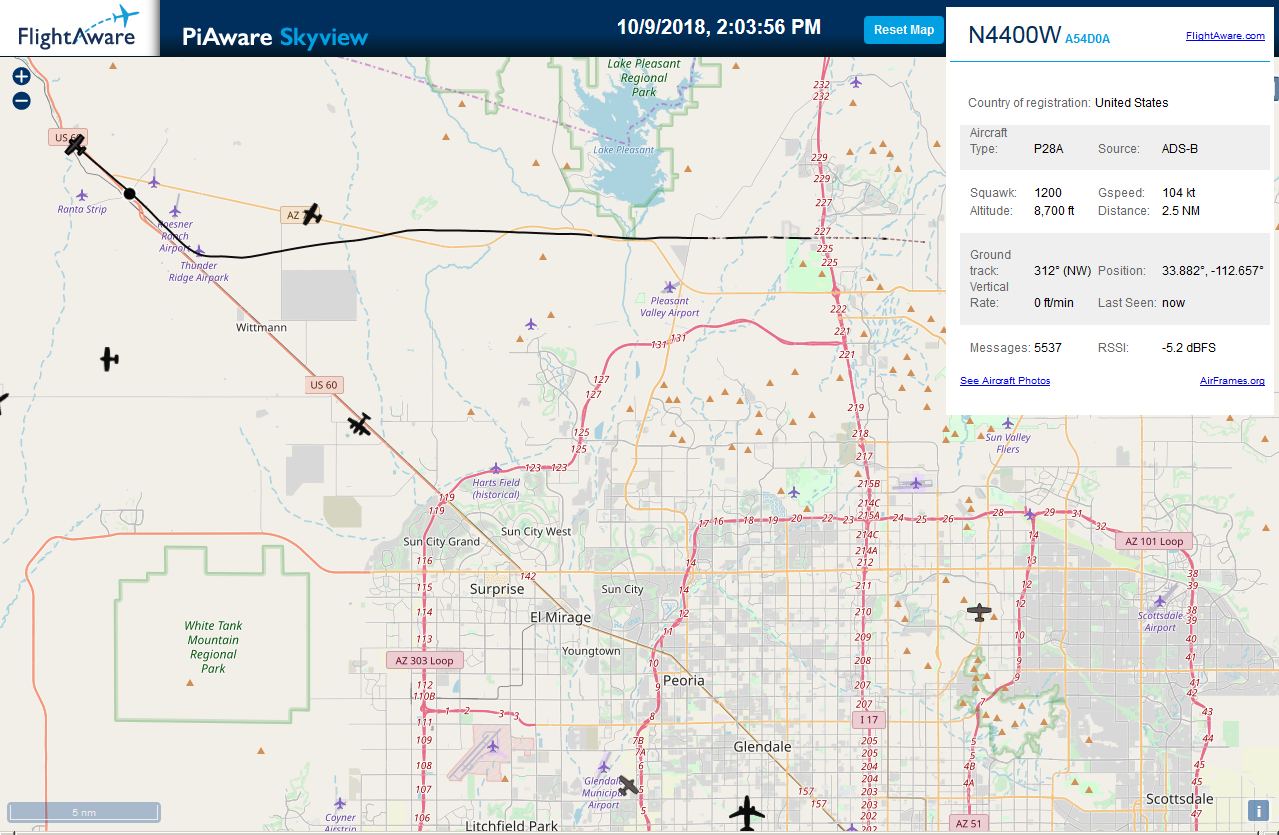The image size is (1279, 835).
Task: Click the Lake Pleasant Regional Park label
Action: [644, 78]
